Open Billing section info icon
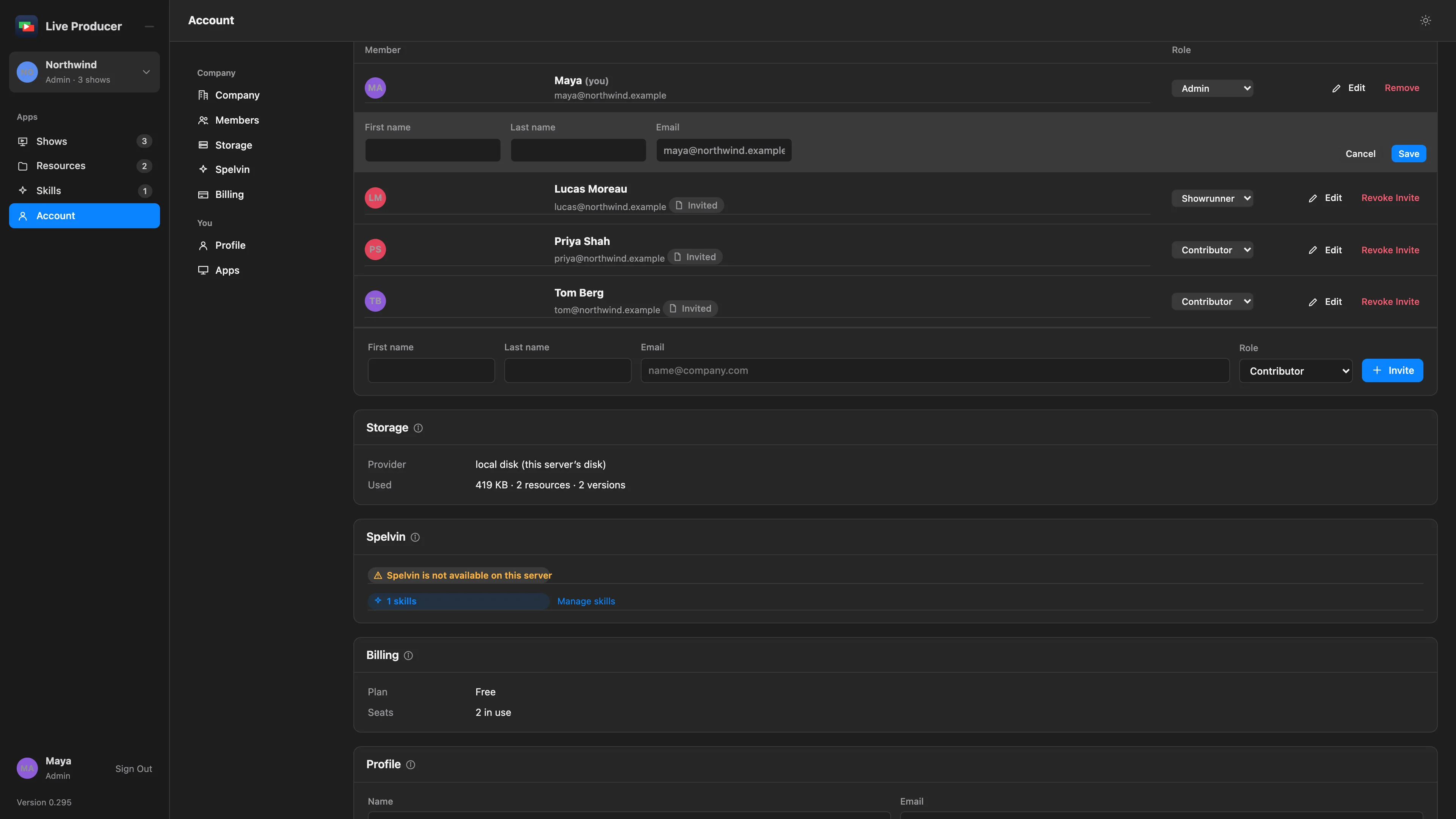 point(408,656)
